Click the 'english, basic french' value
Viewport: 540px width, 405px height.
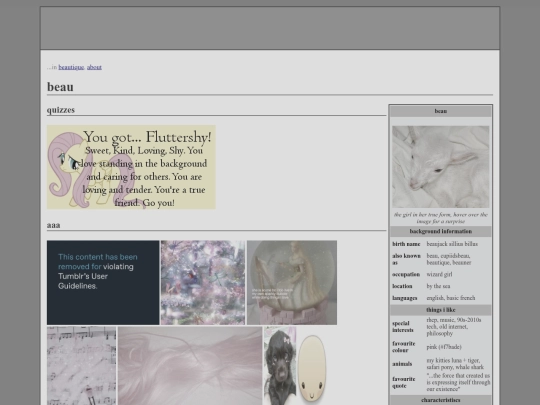(450, 298)
